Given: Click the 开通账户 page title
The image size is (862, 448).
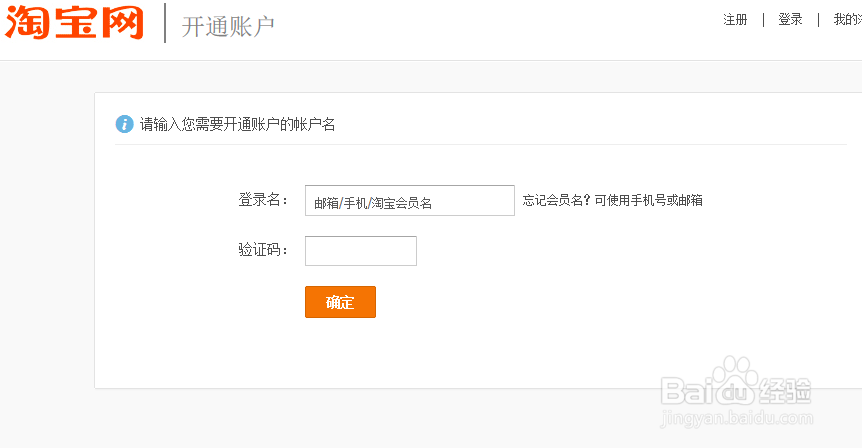Looking at the screenshot, I should [228, 26].
